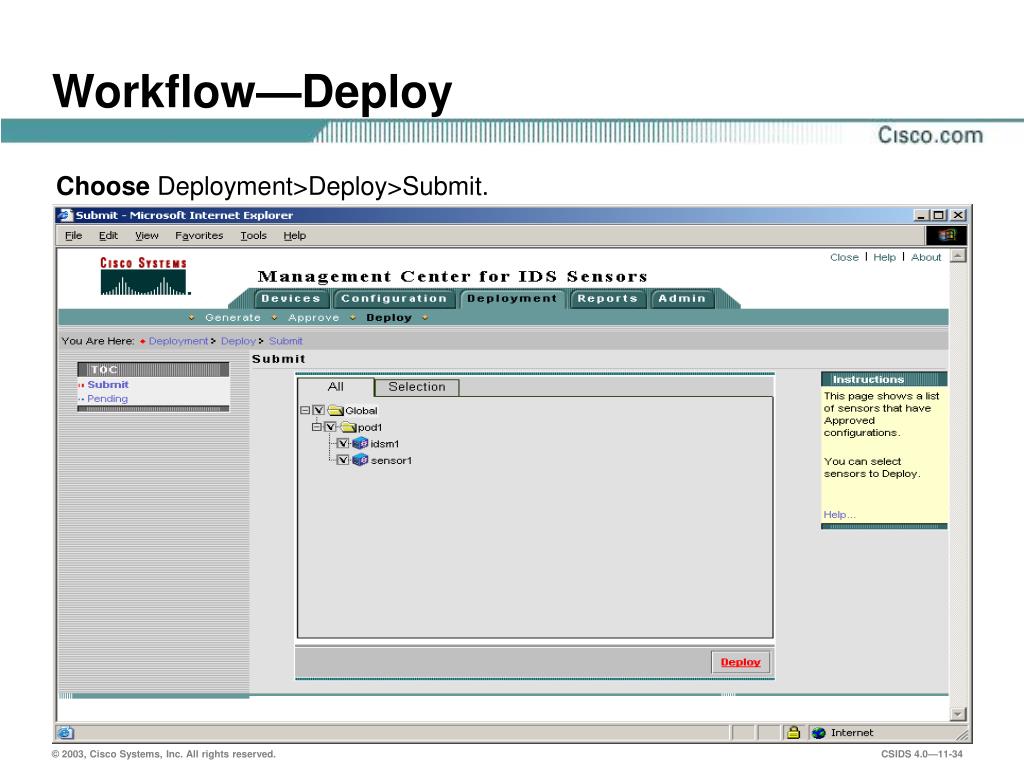1024x768 pixels.
Task: Switch to the Devices tab
Action: (x=291, y=298)
